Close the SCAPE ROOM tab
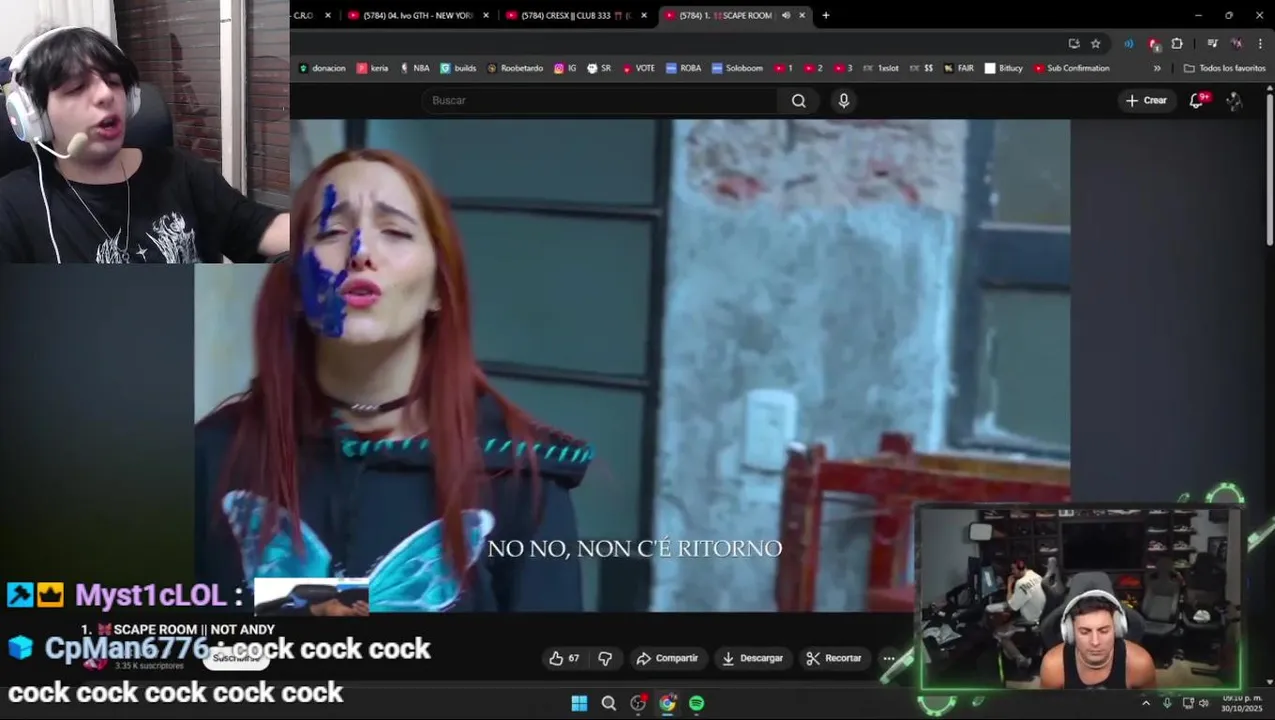 pyautogui.click(x=802, y=15)
